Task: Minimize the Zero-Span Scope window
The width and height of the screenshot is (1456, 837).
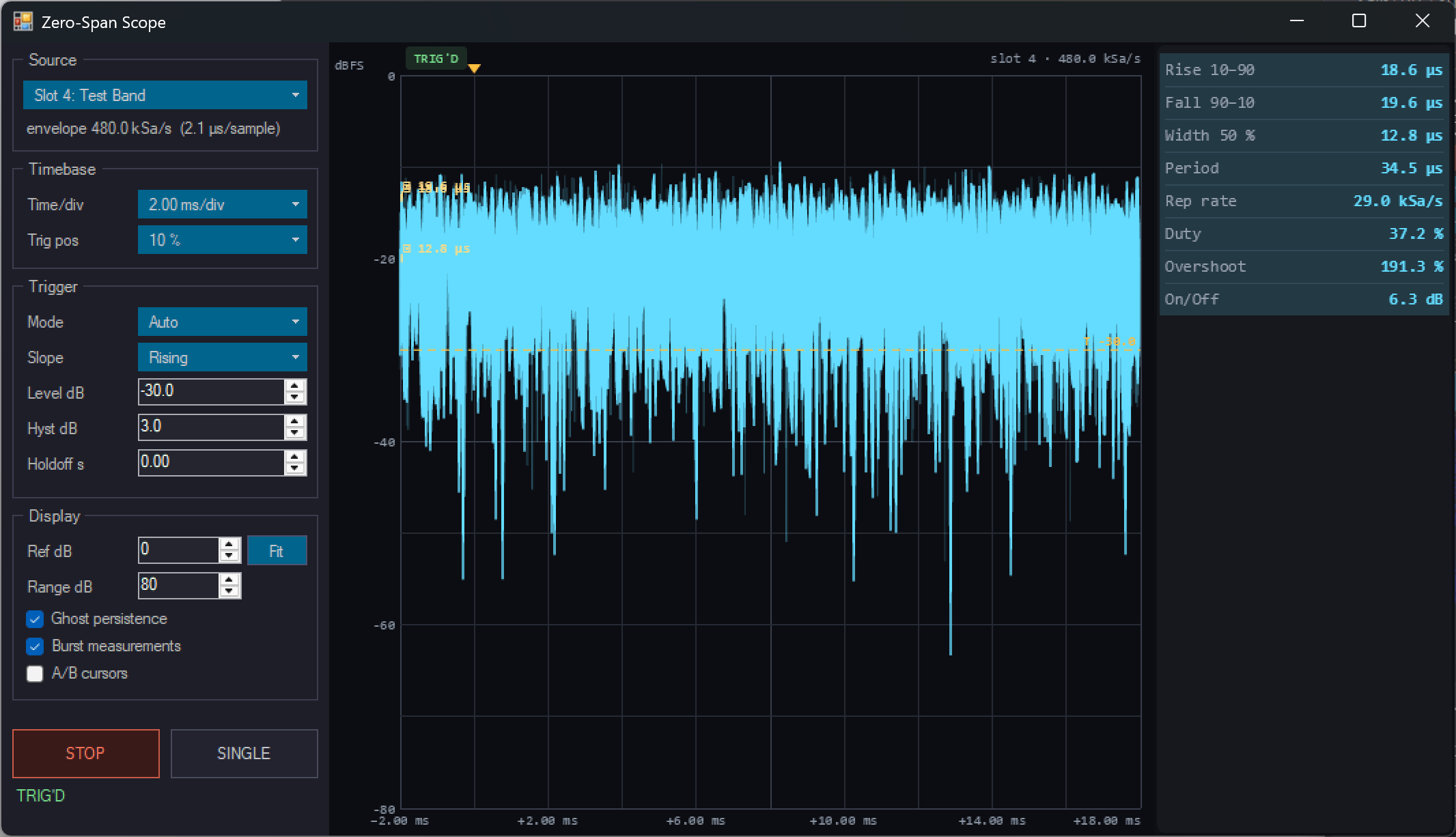Action: click(x=1297, y=21)
